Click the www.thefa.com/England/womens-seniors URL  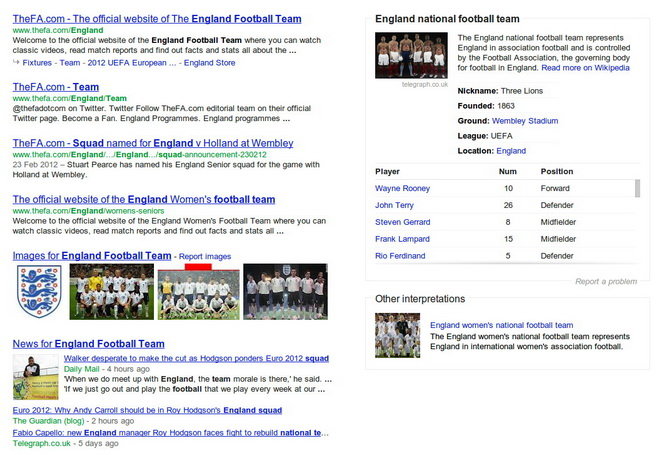88,210
